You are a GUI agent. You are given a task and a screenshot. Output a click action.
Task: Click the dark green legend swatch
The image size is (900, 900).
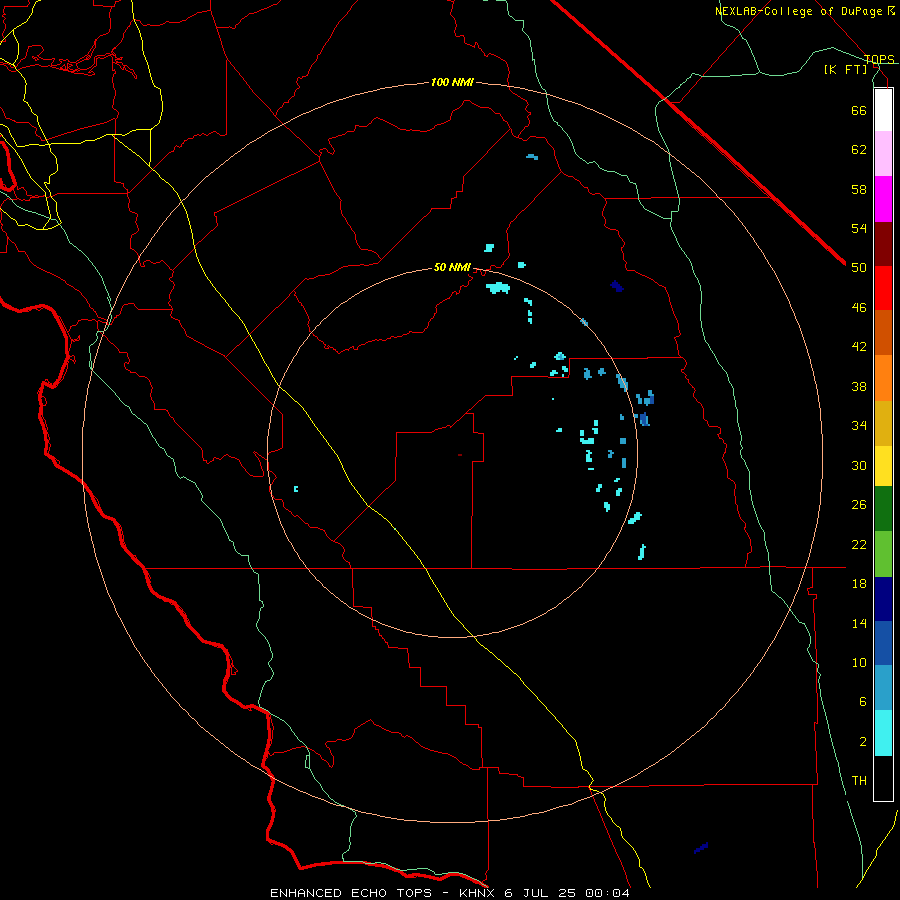883,509
